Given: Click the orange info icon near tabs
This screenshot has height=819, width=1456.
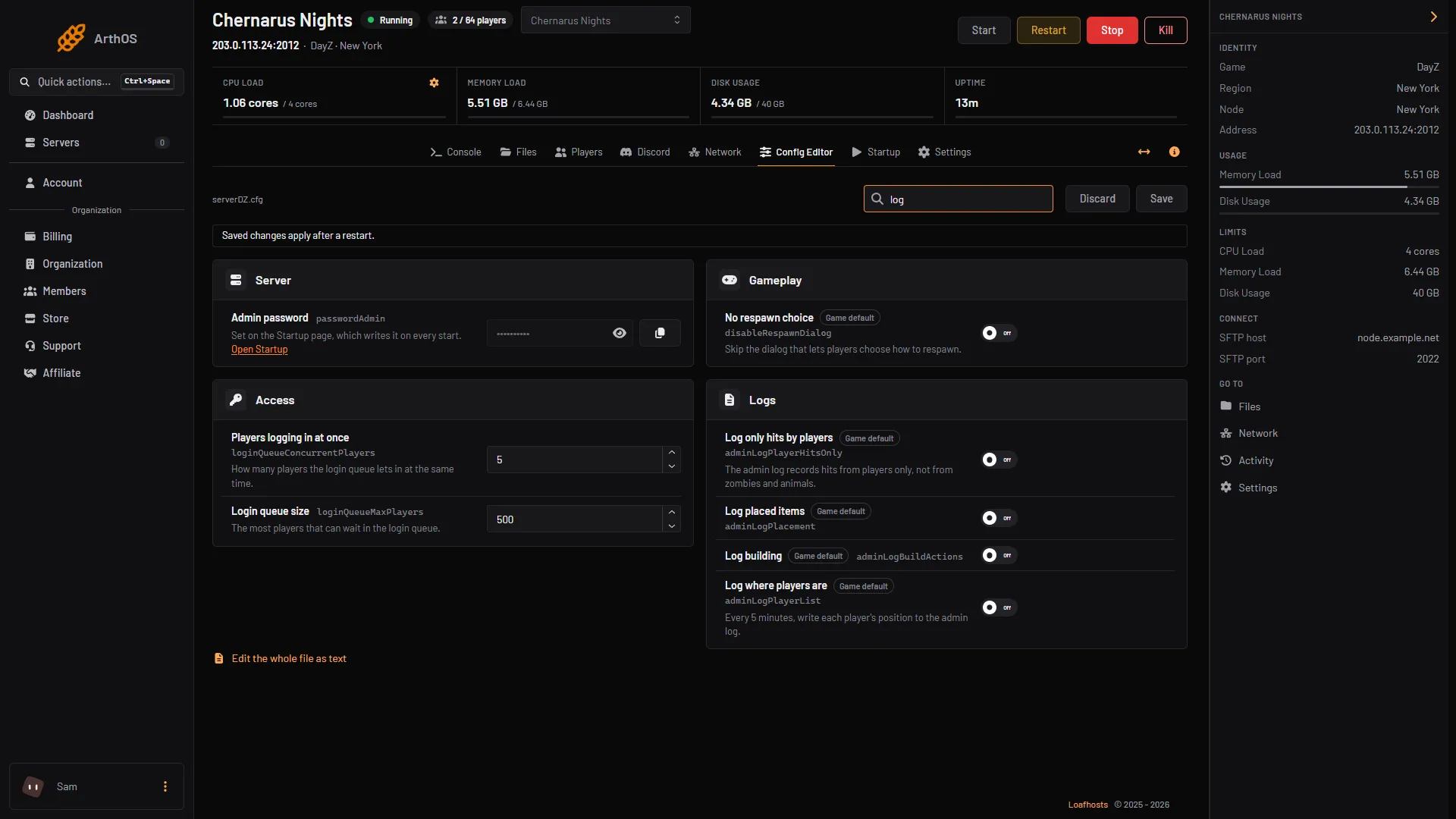Looking at the screenshot, I should point(1174,152).
